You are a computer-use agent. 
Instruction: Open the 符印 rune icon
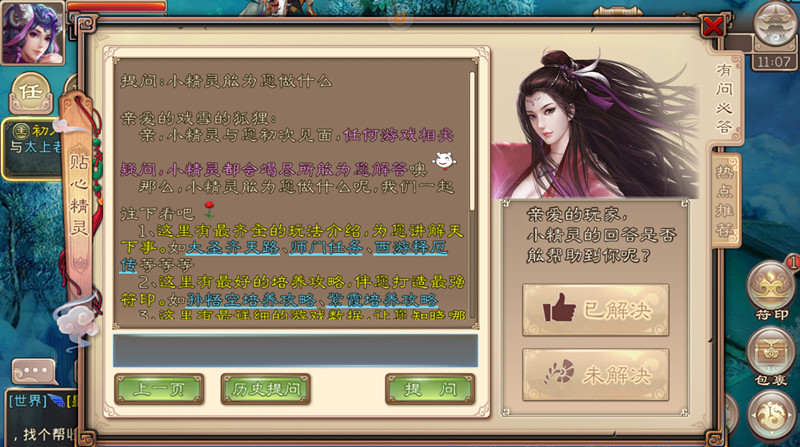[x=770, y=289]
